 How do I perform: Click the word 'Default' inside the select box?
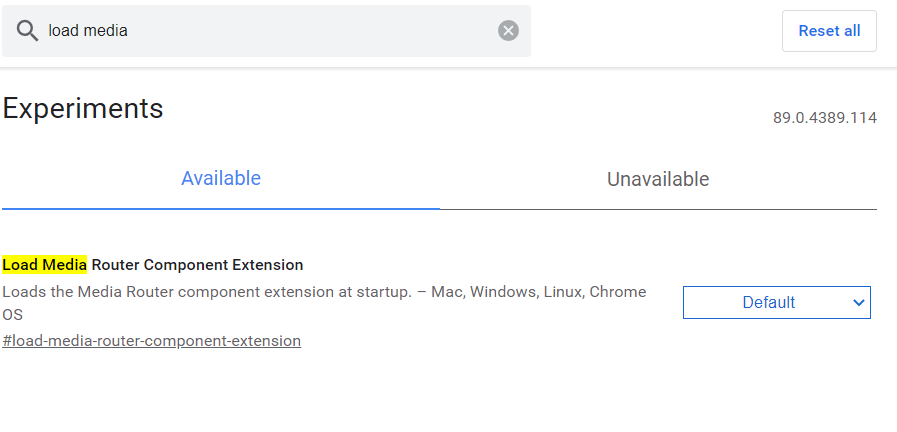[768, 302]
